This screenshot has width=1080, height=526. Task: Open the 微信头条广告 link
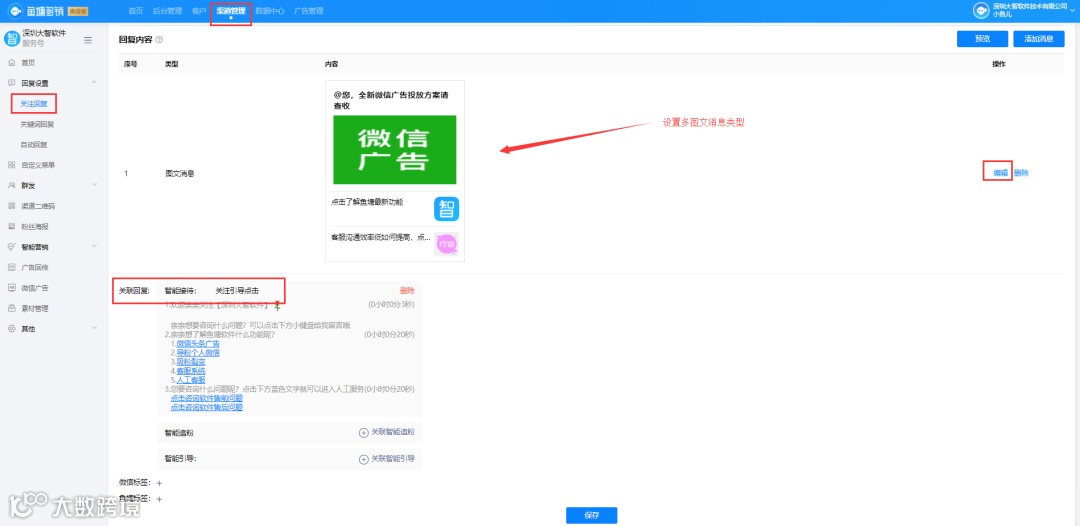coord(198,344)
